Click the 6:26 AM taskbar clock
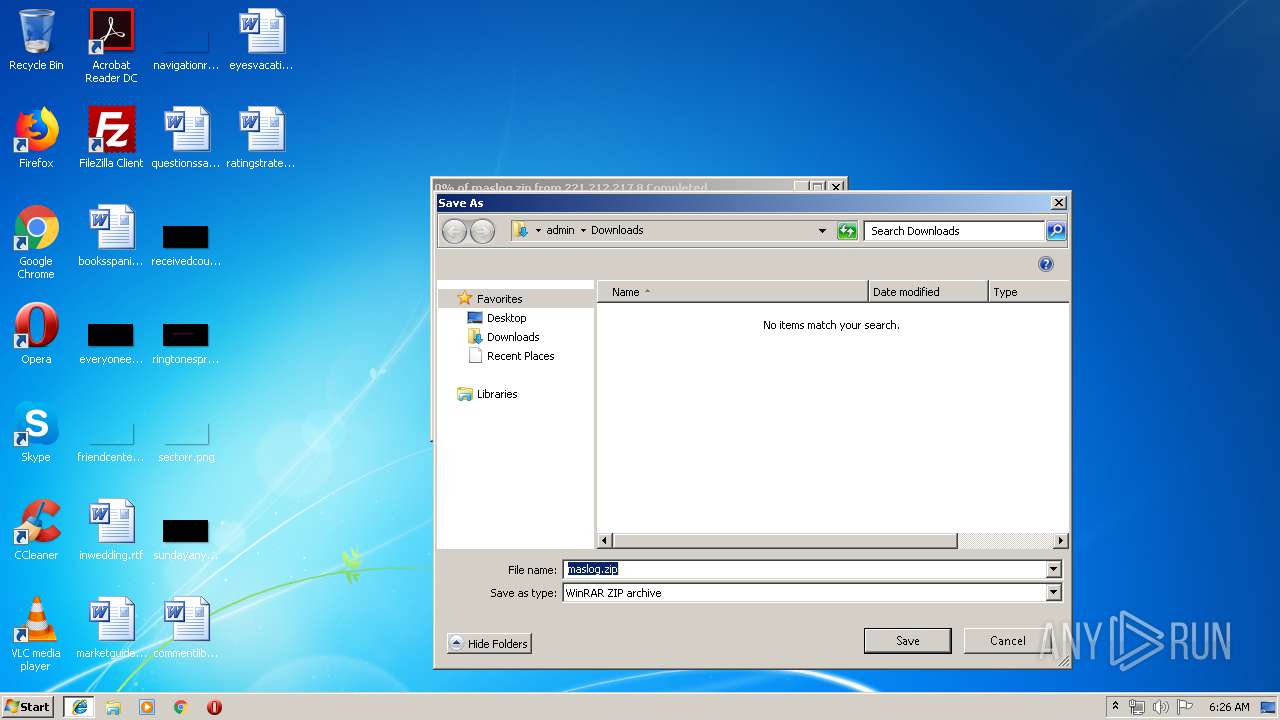This screenshot has width=1280, height=720. pyautogui.click(x=1229, y=707)
